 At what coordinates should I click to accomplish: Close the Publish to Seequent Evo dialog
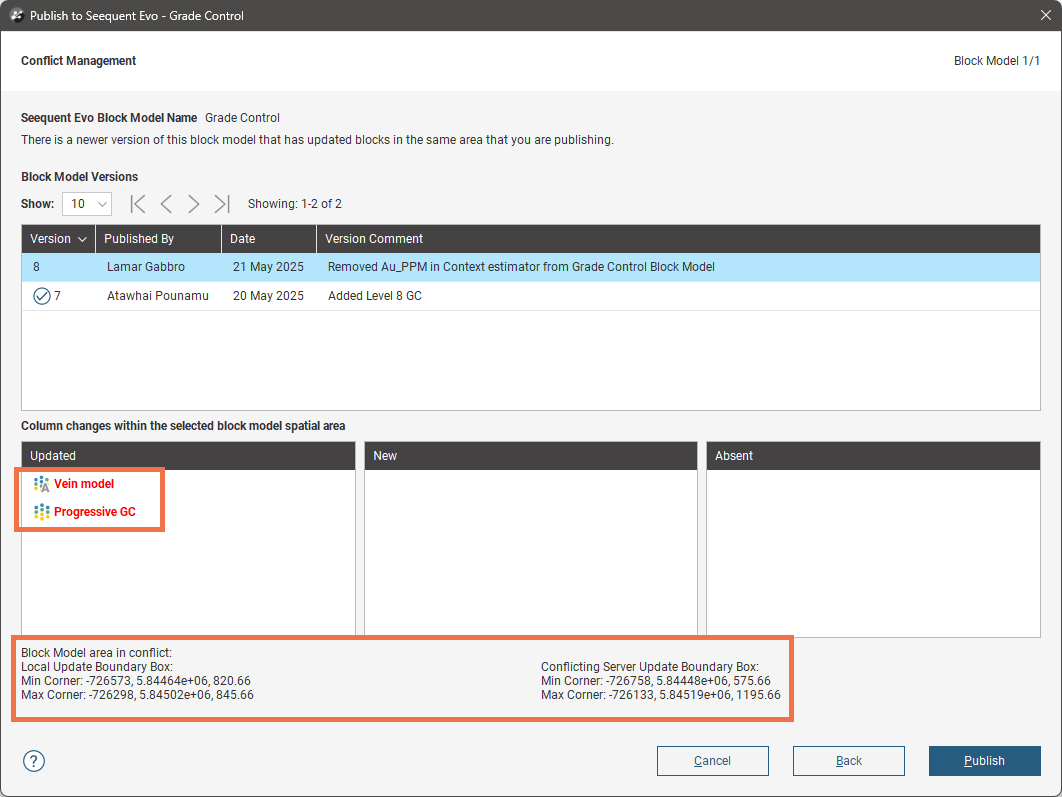click(x=1038, y=16)
